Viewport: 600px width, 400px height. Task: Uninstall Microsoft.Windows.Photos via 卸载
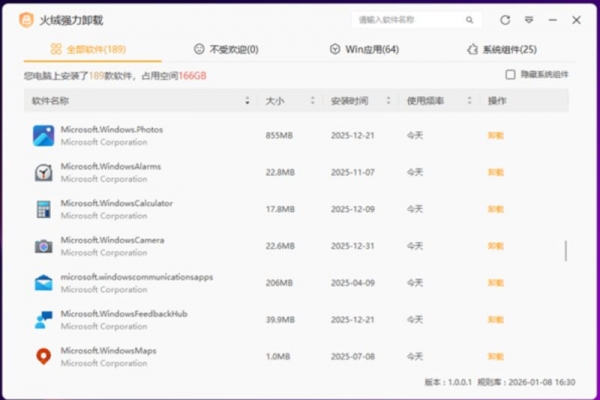coord(496,136)
